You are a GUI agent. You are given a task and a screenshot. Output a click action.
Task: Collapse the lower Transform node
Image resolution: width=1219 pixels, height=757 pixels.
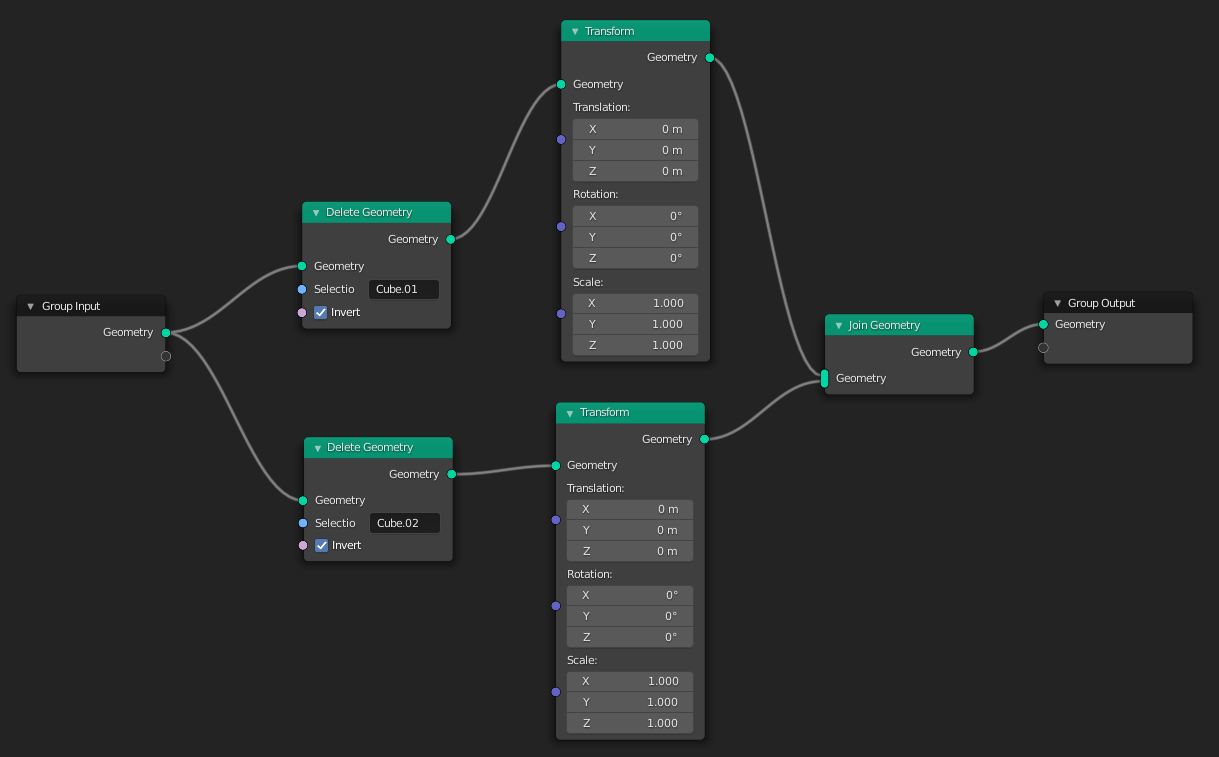coord(570,413)
